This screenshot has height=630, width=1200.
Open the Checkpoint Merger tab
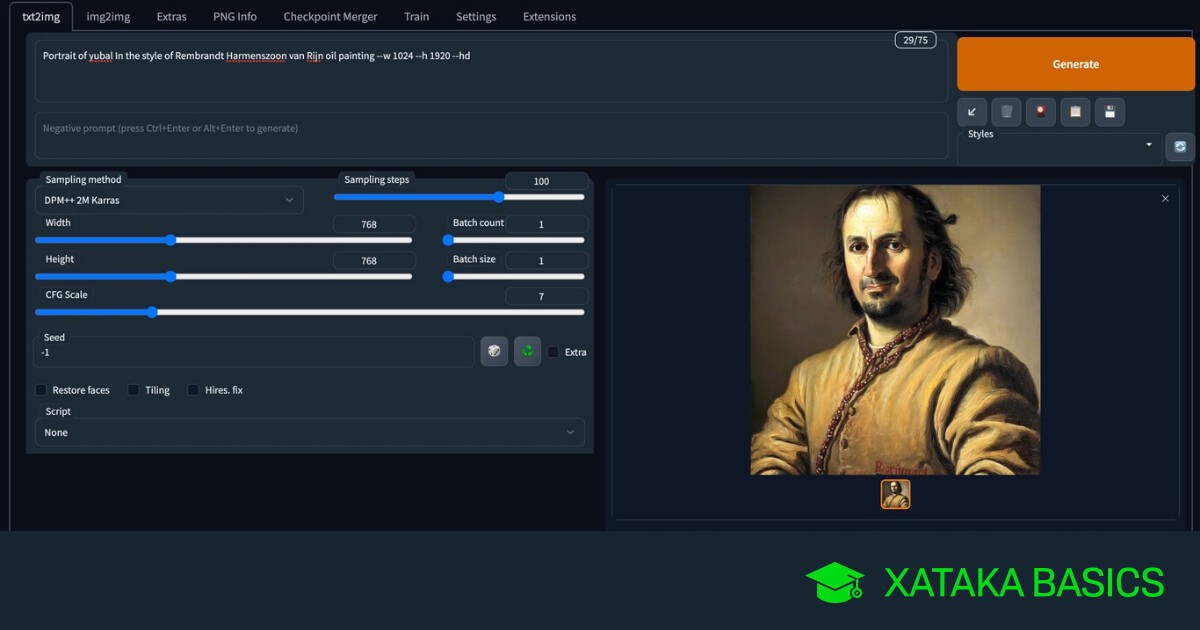(330, 17)
